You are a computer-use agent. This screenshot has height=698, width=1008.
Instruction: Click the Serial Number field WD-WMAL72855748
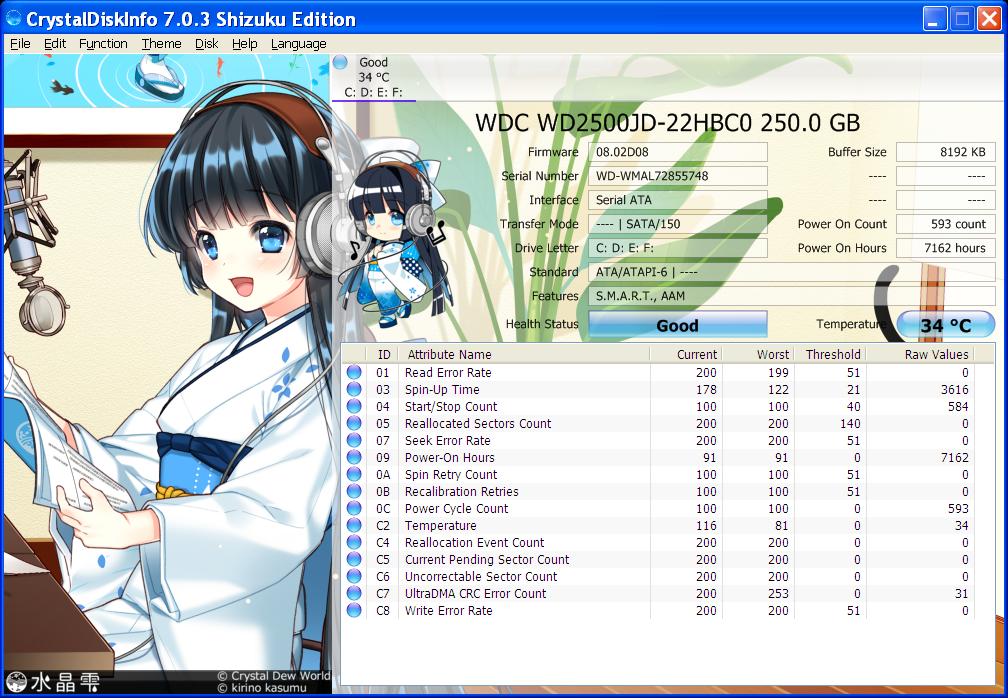678,176
